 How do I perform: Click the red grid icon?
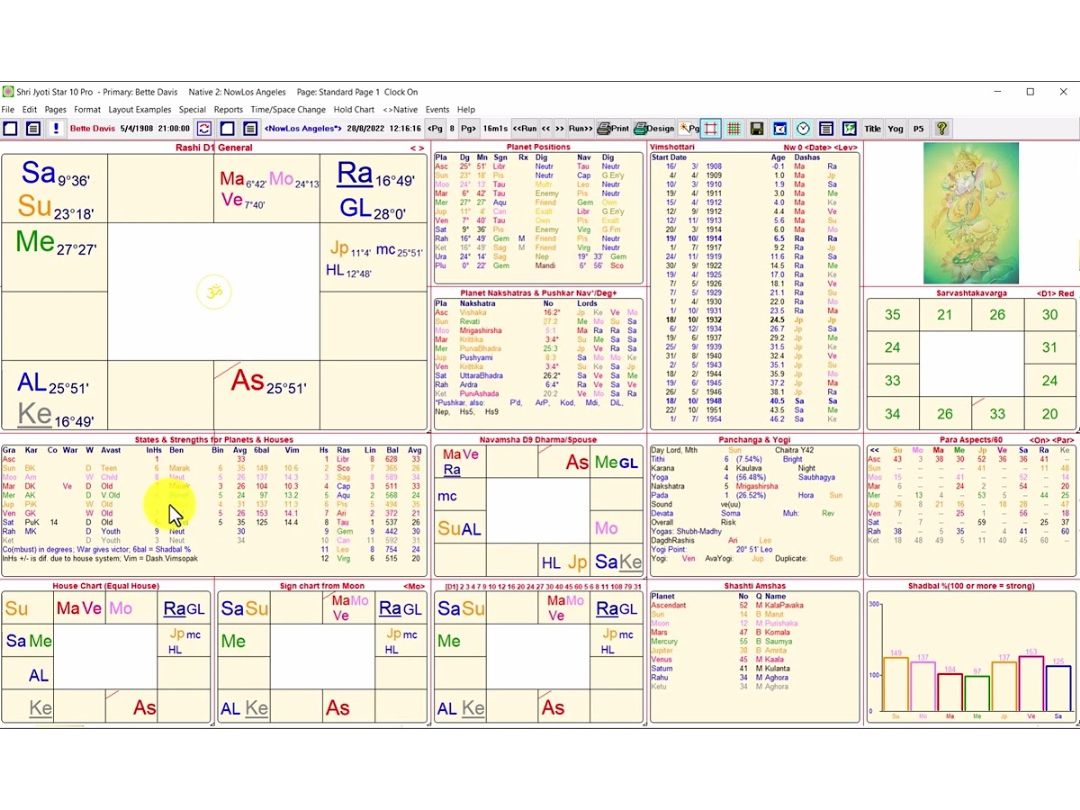click(734, 129)
